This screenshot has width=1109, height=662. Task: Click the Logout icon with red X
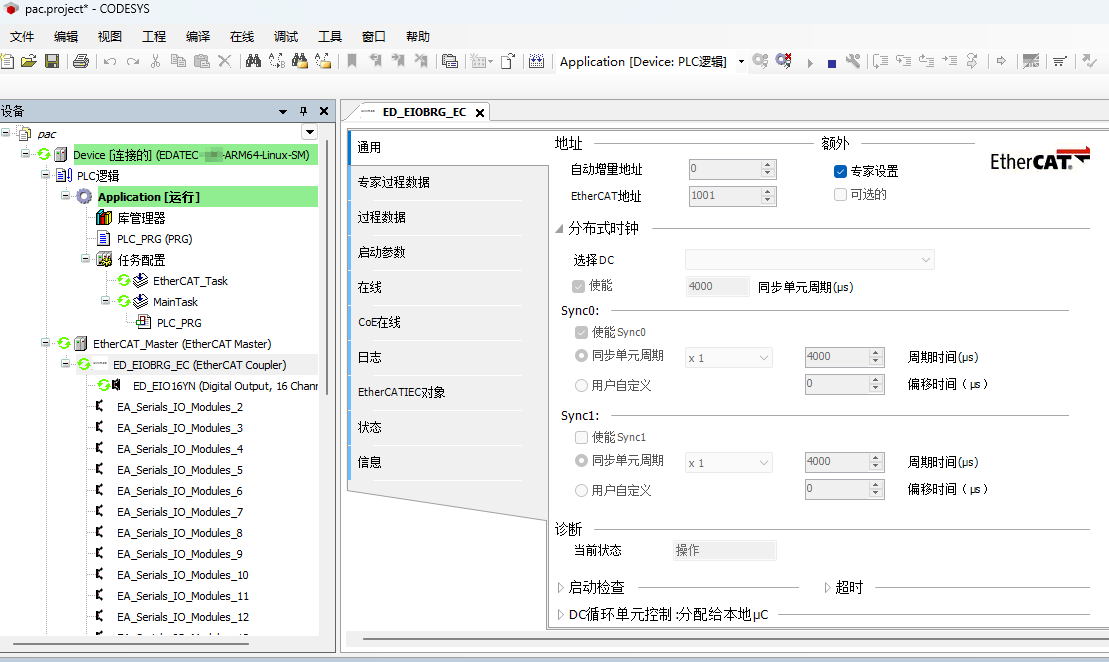point(784,62)
